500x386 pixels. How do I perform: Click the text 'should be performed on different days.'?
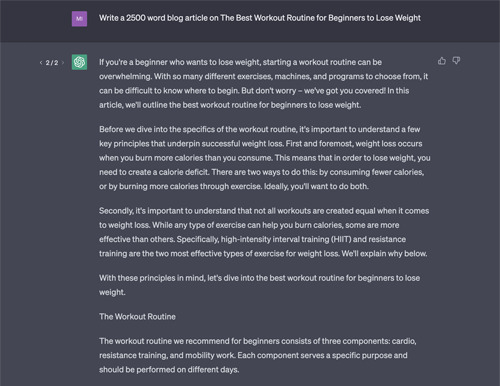(169, 370)
